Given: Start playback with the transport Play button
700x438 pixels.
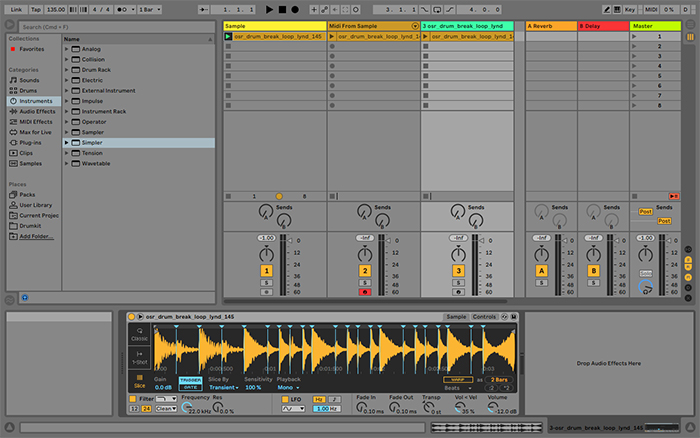Looking at the screenshot, I should coord(269,9).
